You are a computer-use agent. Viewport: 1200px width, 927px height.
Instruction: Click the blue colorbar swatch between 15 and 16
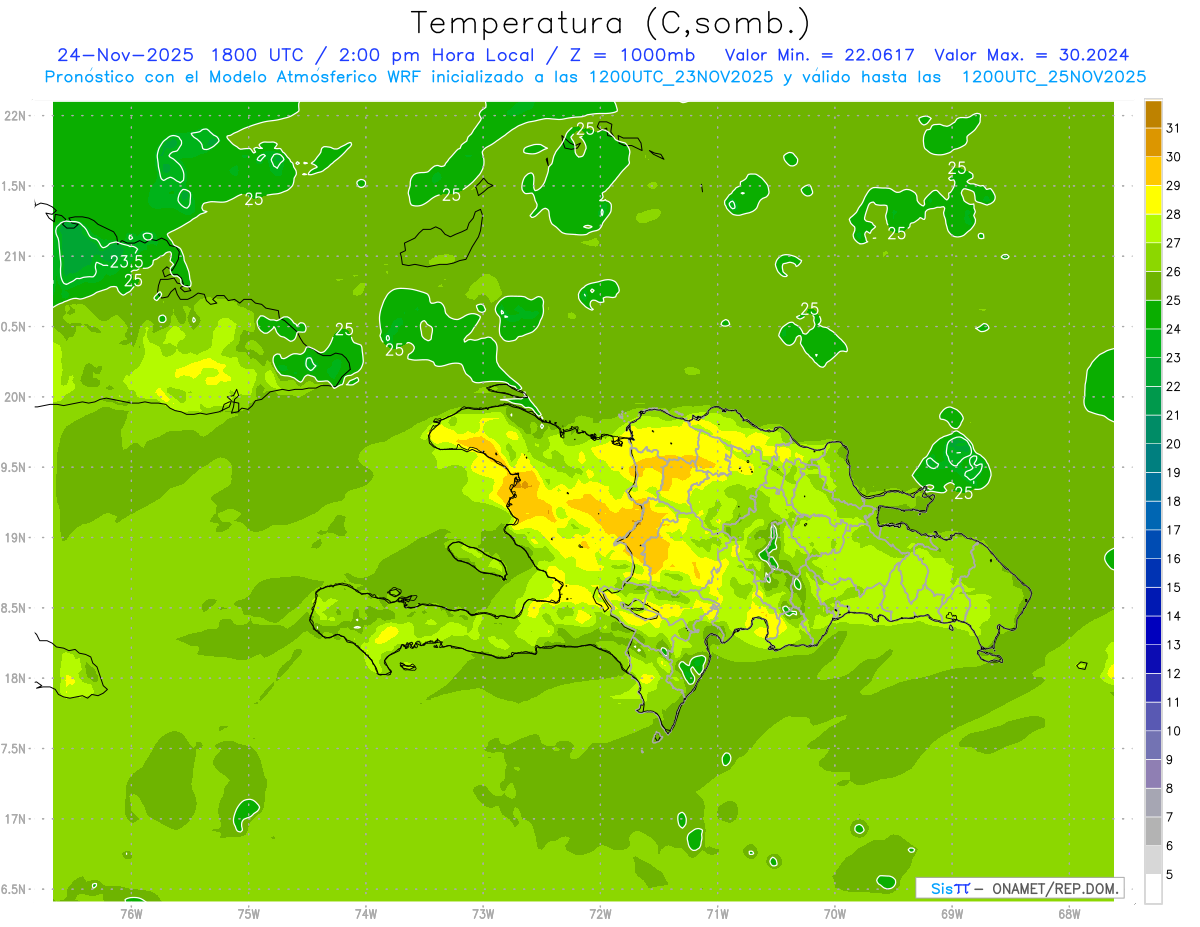tap(1153, 573)
